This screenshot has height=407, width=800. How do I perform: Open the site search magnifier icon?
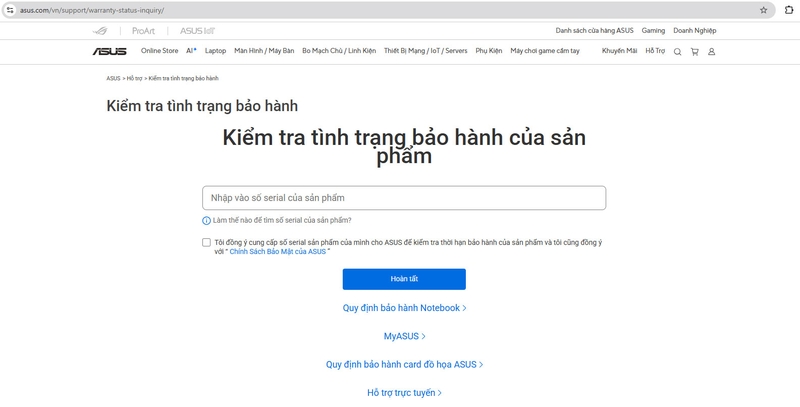tap(678, 52)
